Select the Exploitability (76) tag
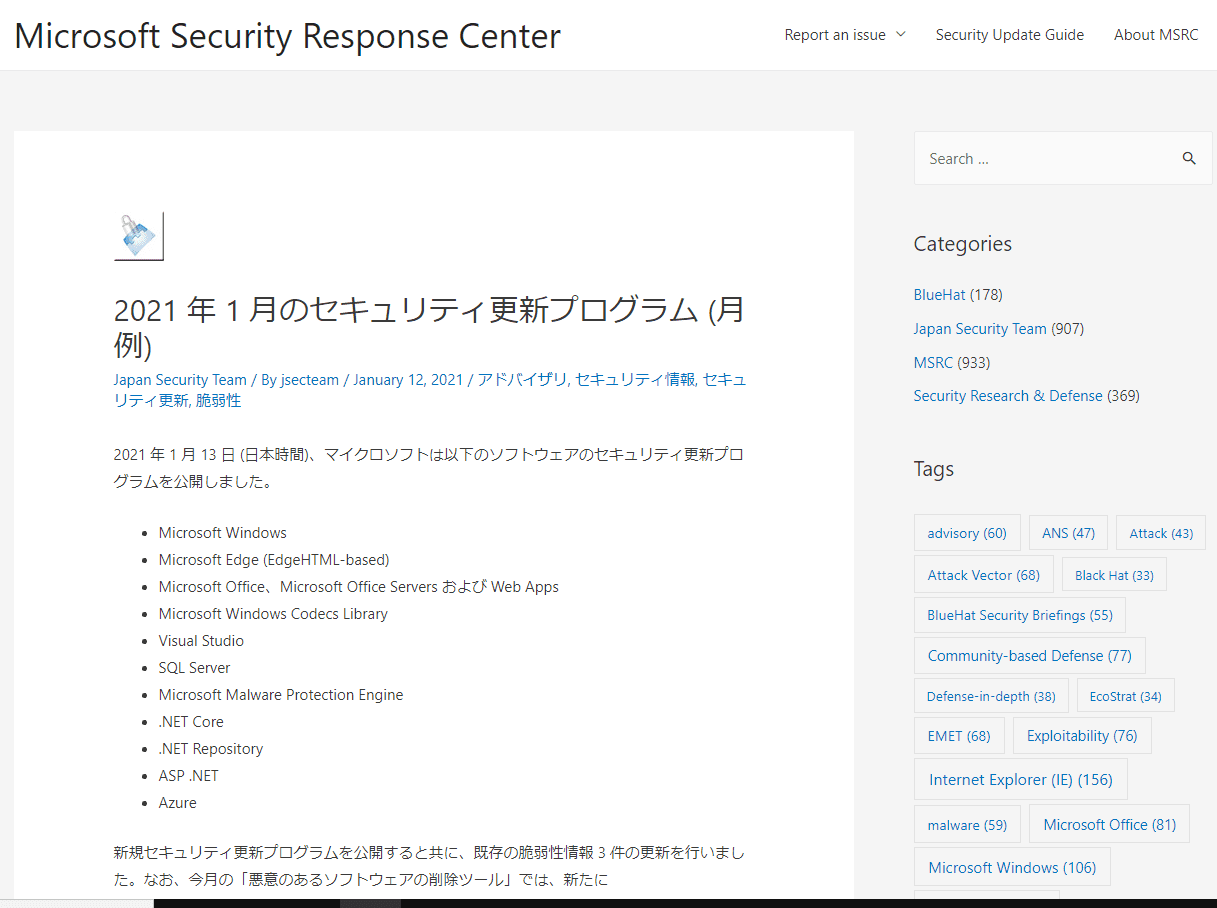 tap(1081, 736)
